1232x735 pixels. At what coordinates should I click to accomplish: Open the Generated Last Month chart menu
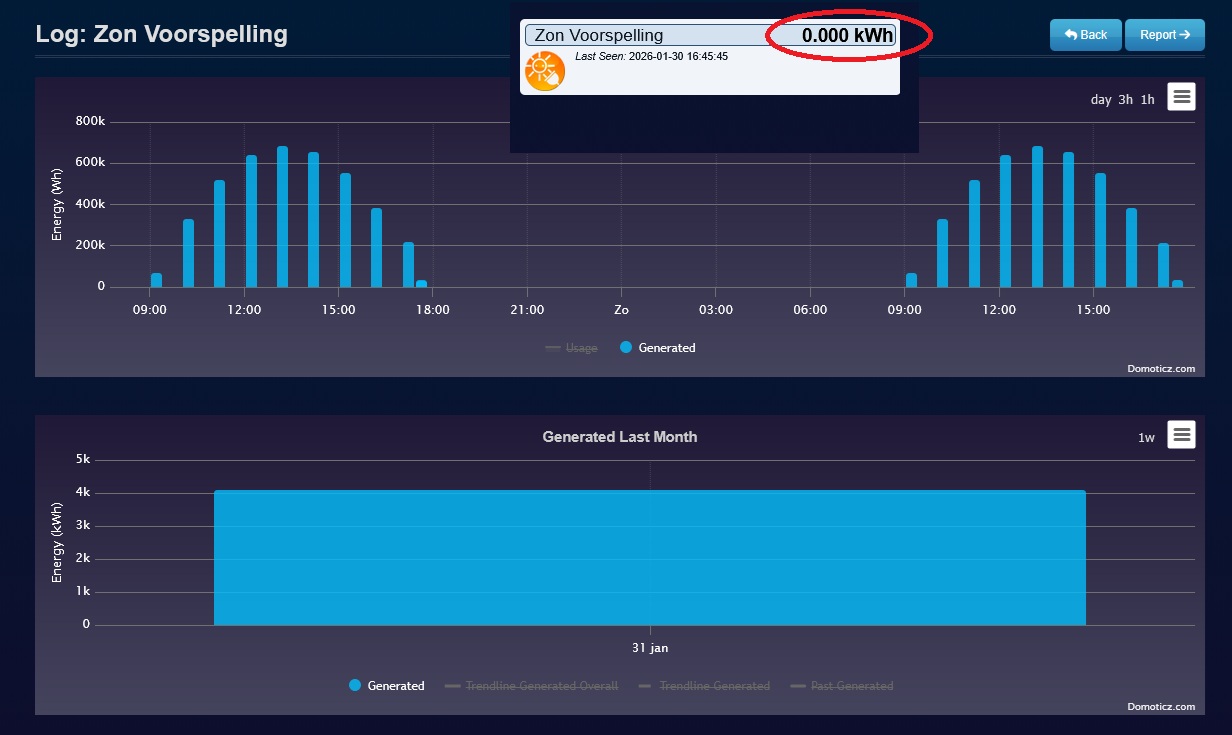tap(1181, 435)
